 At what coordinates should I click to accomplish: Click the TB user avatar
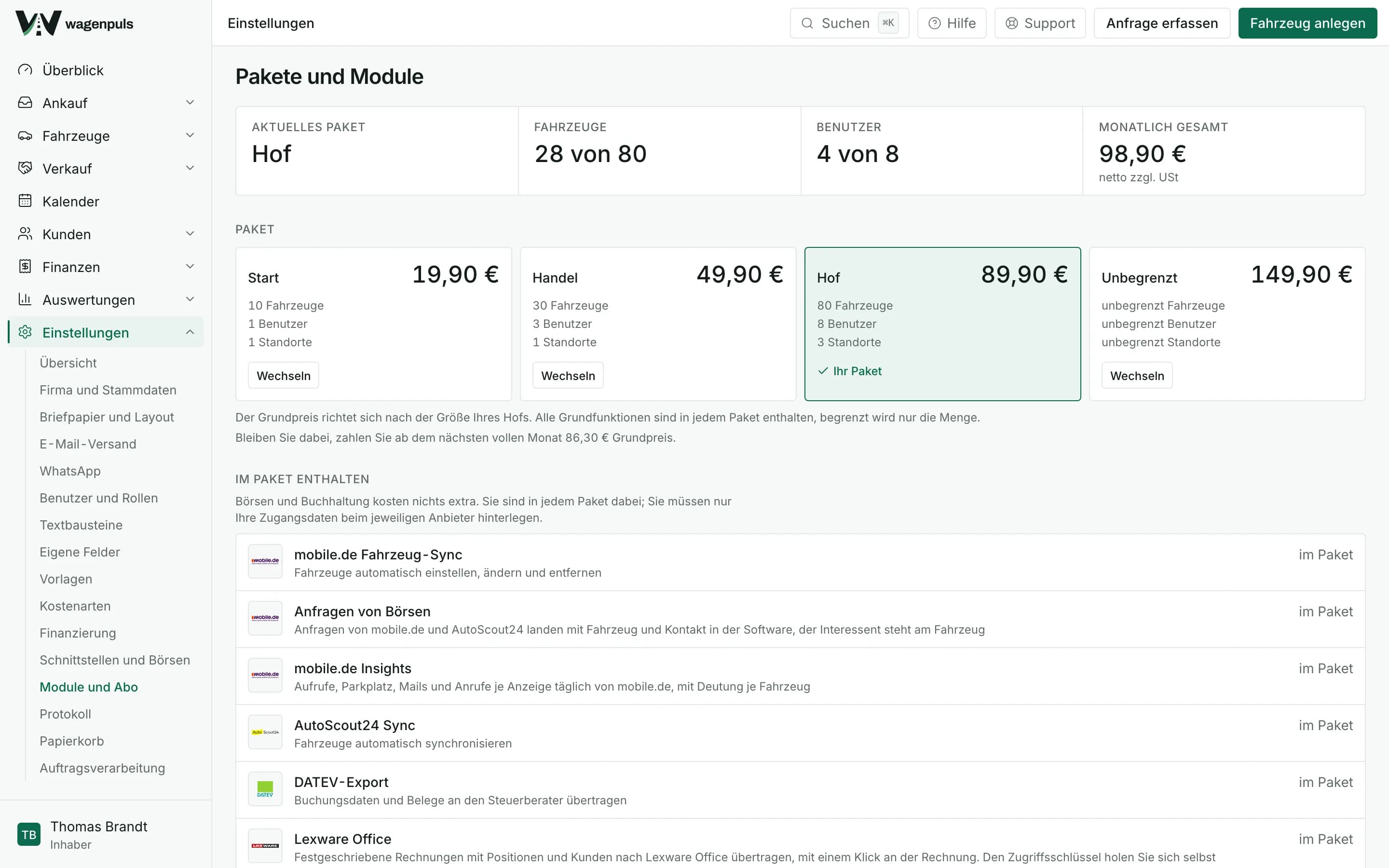pyautogui.click(x=29, y=834)
